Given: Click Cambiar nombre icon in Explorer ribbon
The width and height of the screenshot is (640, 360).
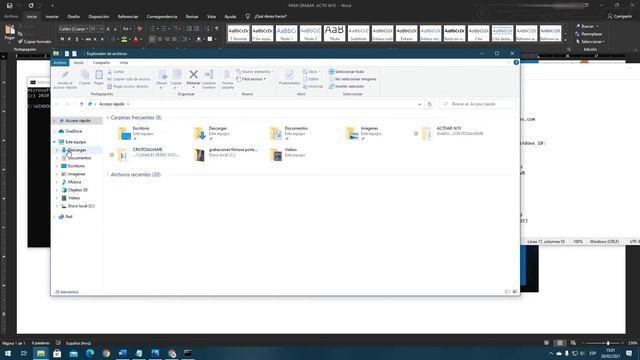Looking at the screenshot, I should (x=209, y=75).
